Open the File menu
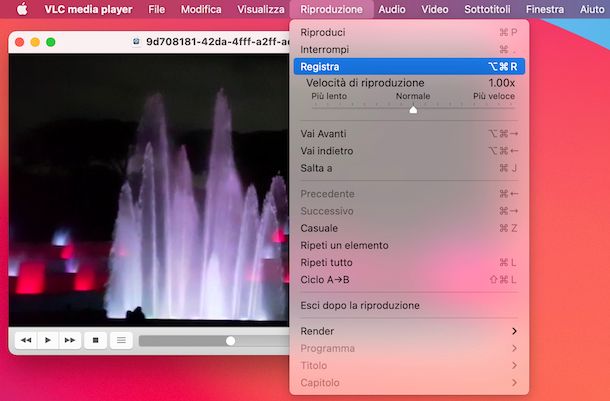The height and width of the screenshot is (401, 610). tap(156, 9)
